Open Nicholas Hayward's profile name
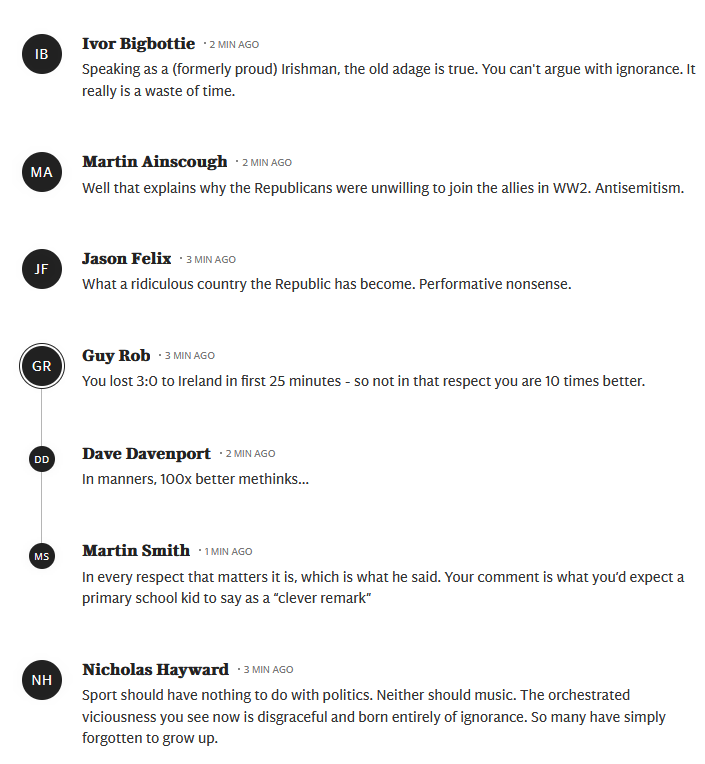Viewport: 705px width, 764px height. pyautogui.click(x=155, y=669)
